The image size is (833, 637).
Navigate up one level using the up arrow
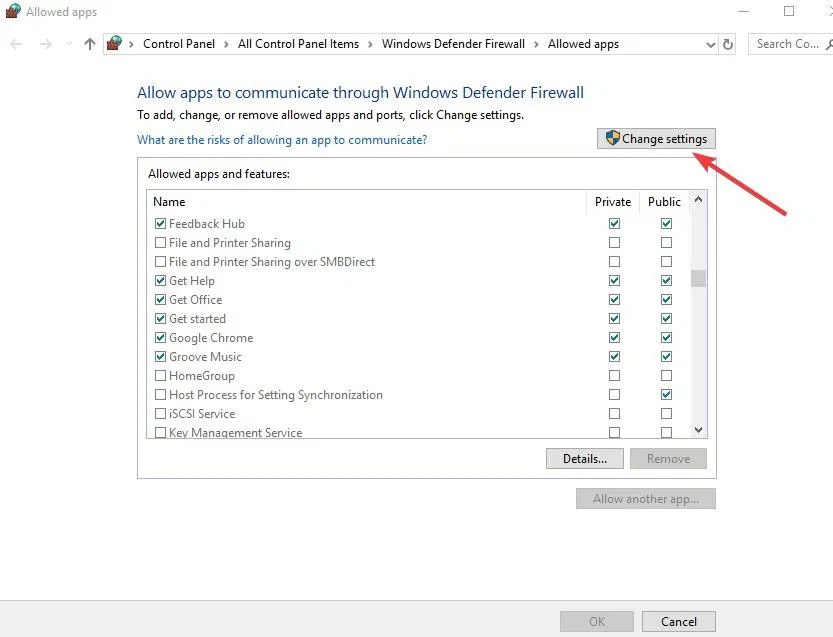pos(88,44)
